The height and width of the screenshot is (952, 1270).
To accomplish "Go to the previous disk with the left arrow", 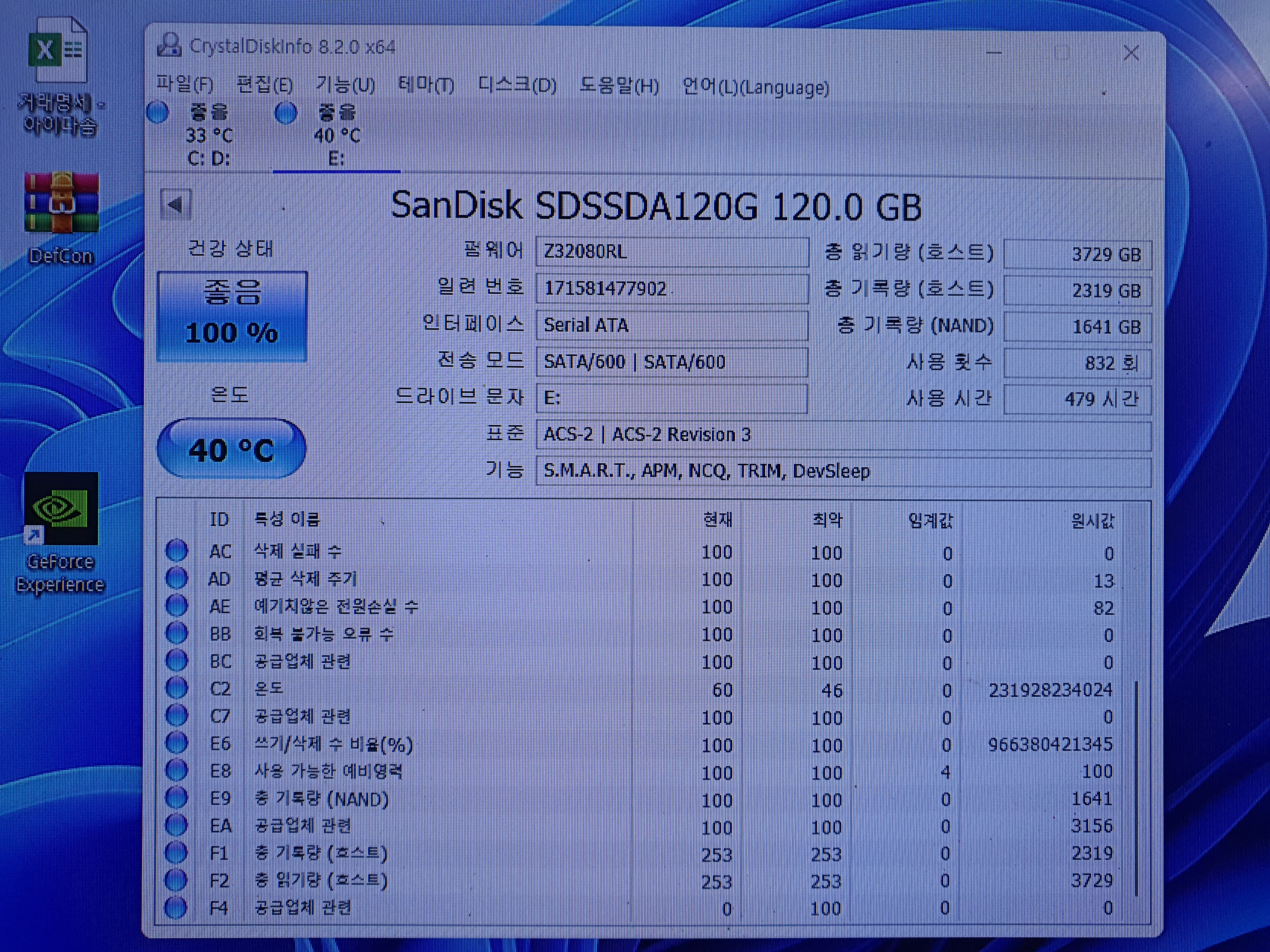I will click(176, 204).
